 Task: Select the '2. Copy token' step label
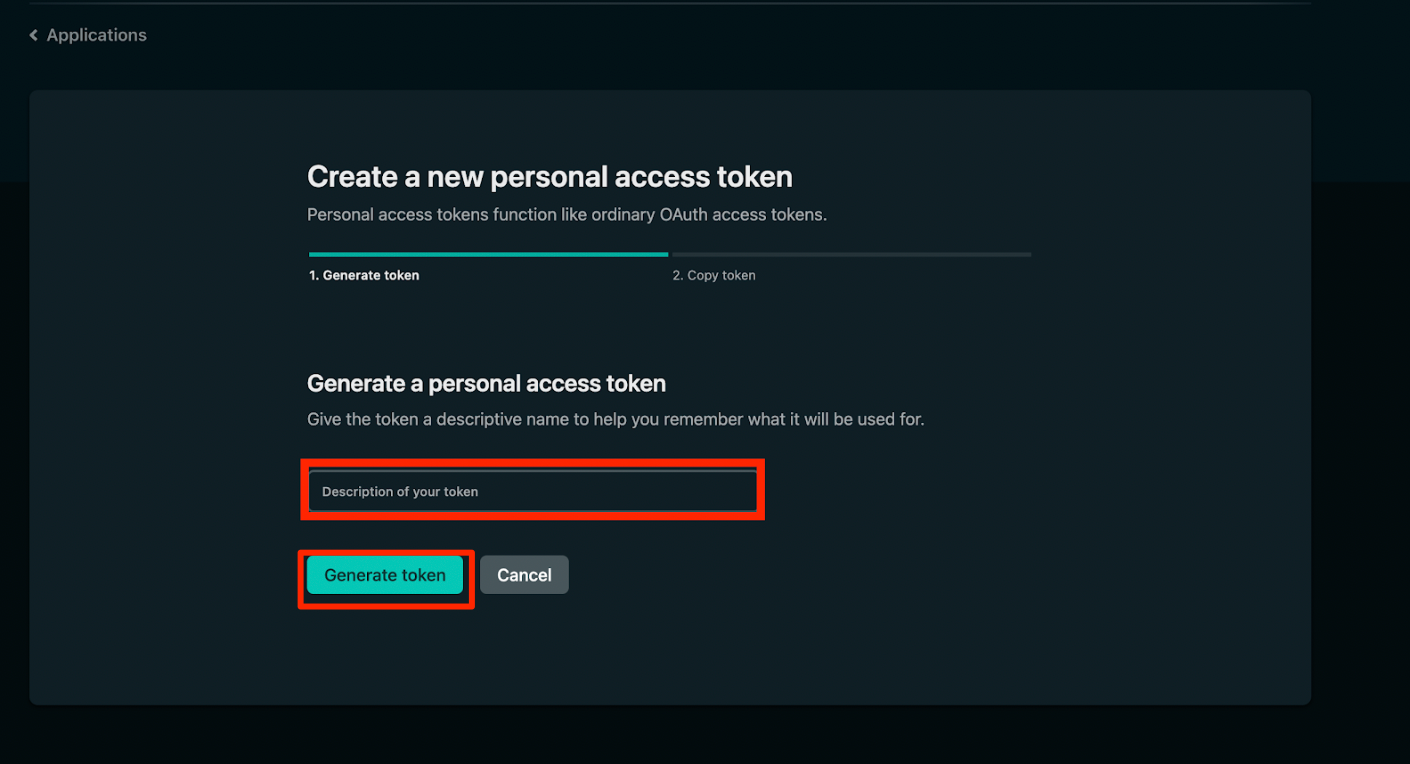tap(714, 276)
